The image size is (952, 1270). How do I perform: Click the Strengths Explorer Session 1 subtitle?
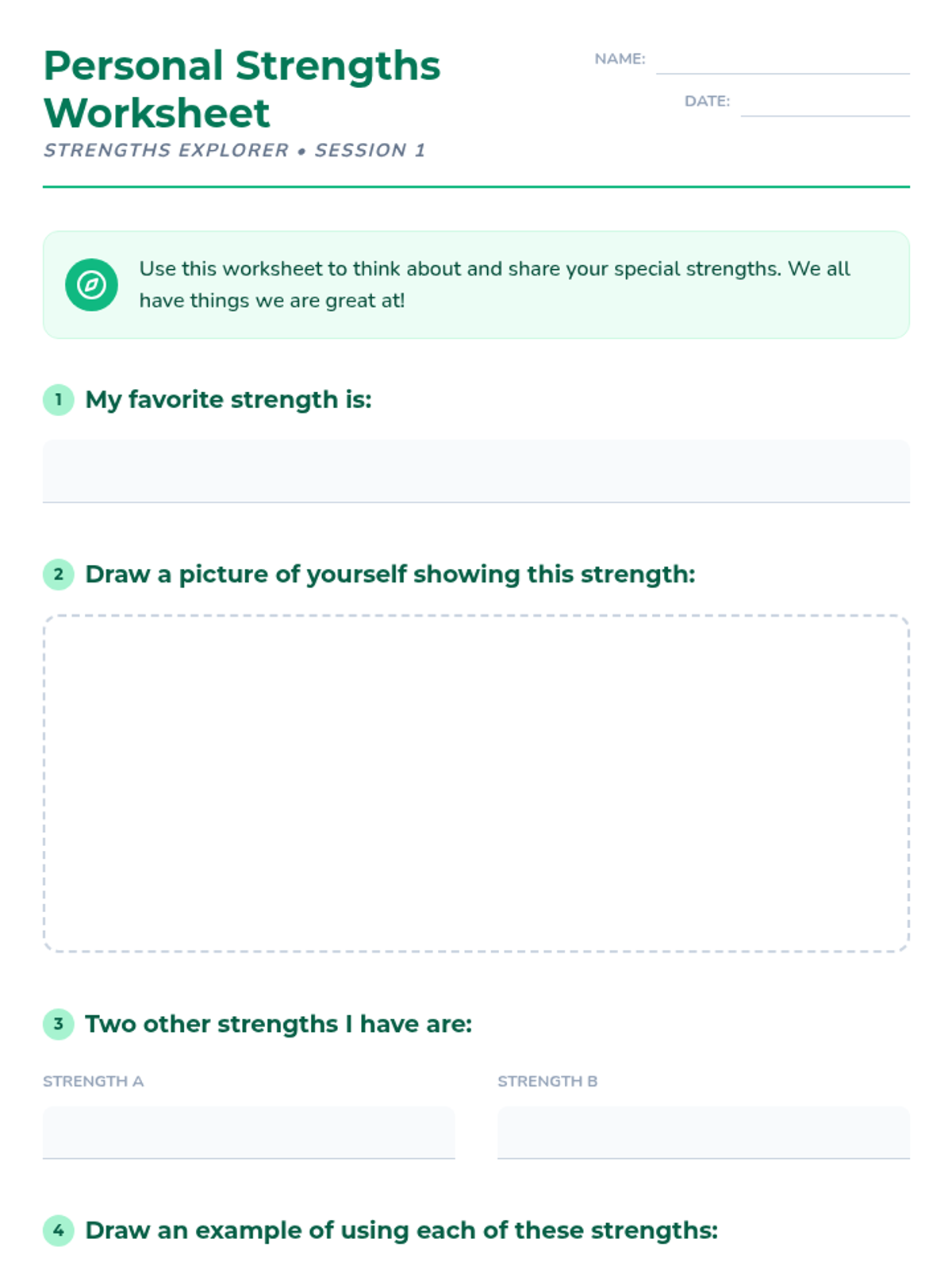coord(235,150)
